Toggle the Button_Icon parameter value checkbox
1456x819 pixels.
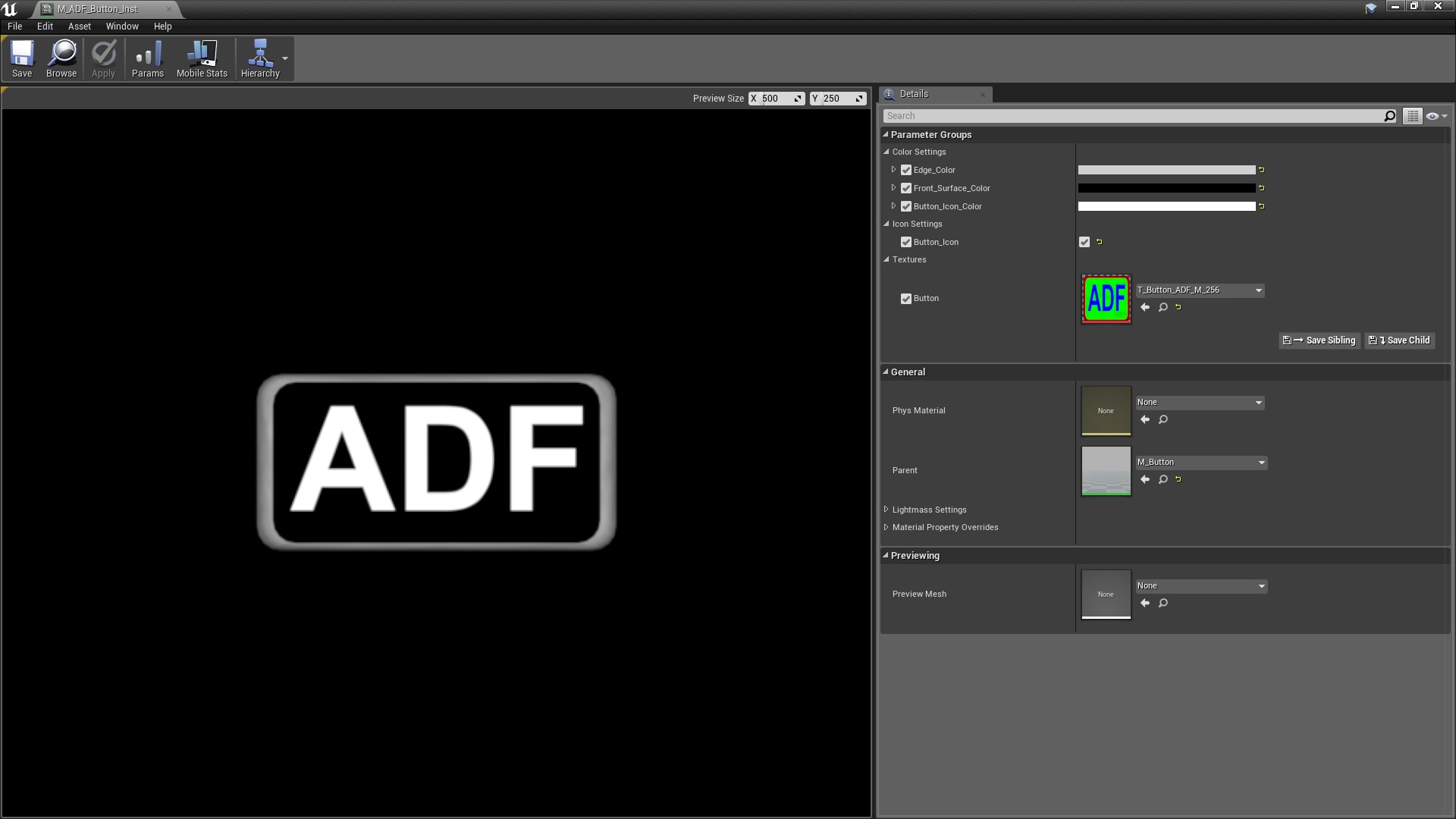tap(1084, 242)
